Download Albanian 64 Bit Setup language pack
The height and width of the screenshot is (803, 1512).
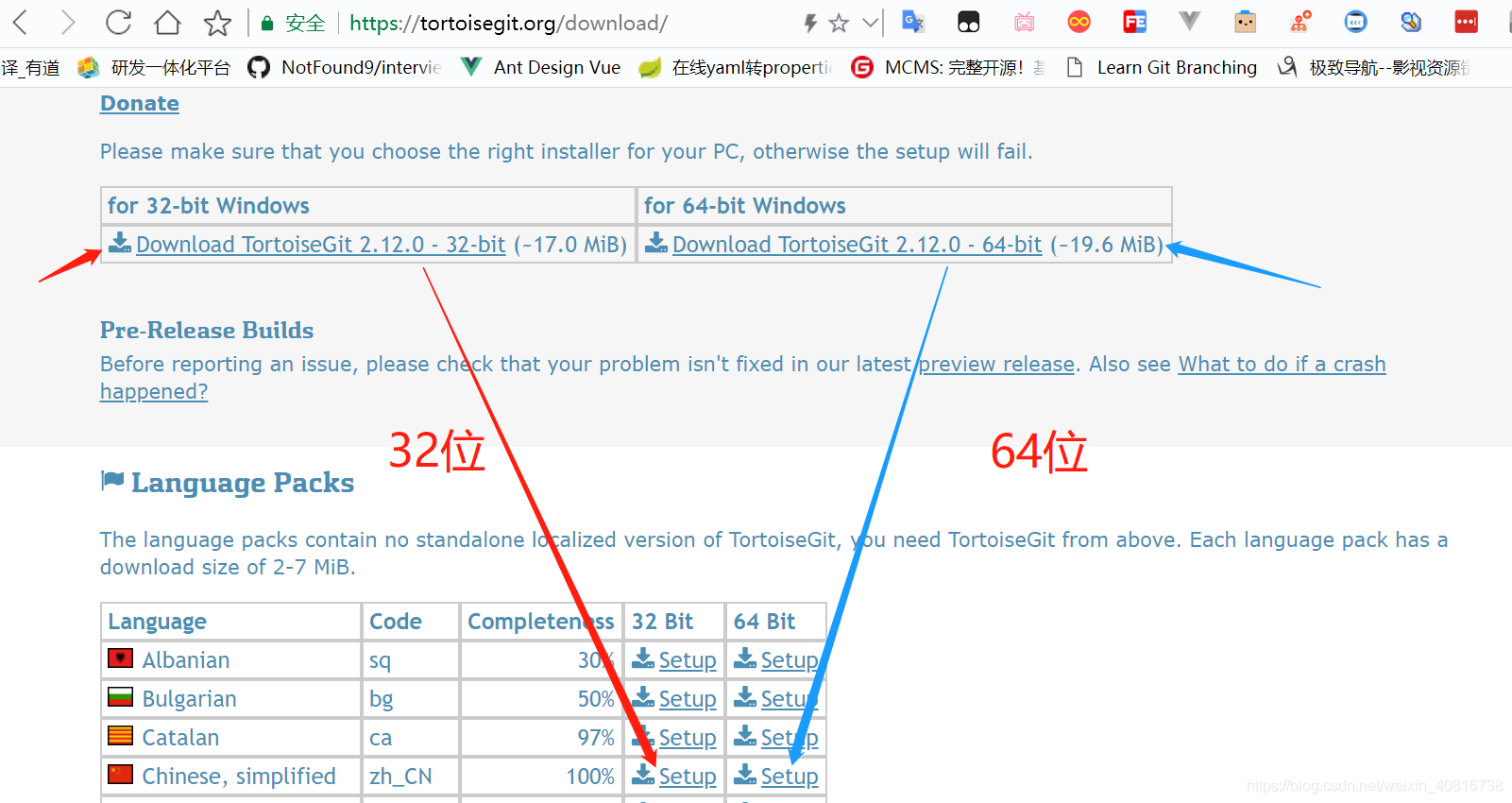(789, 660)
